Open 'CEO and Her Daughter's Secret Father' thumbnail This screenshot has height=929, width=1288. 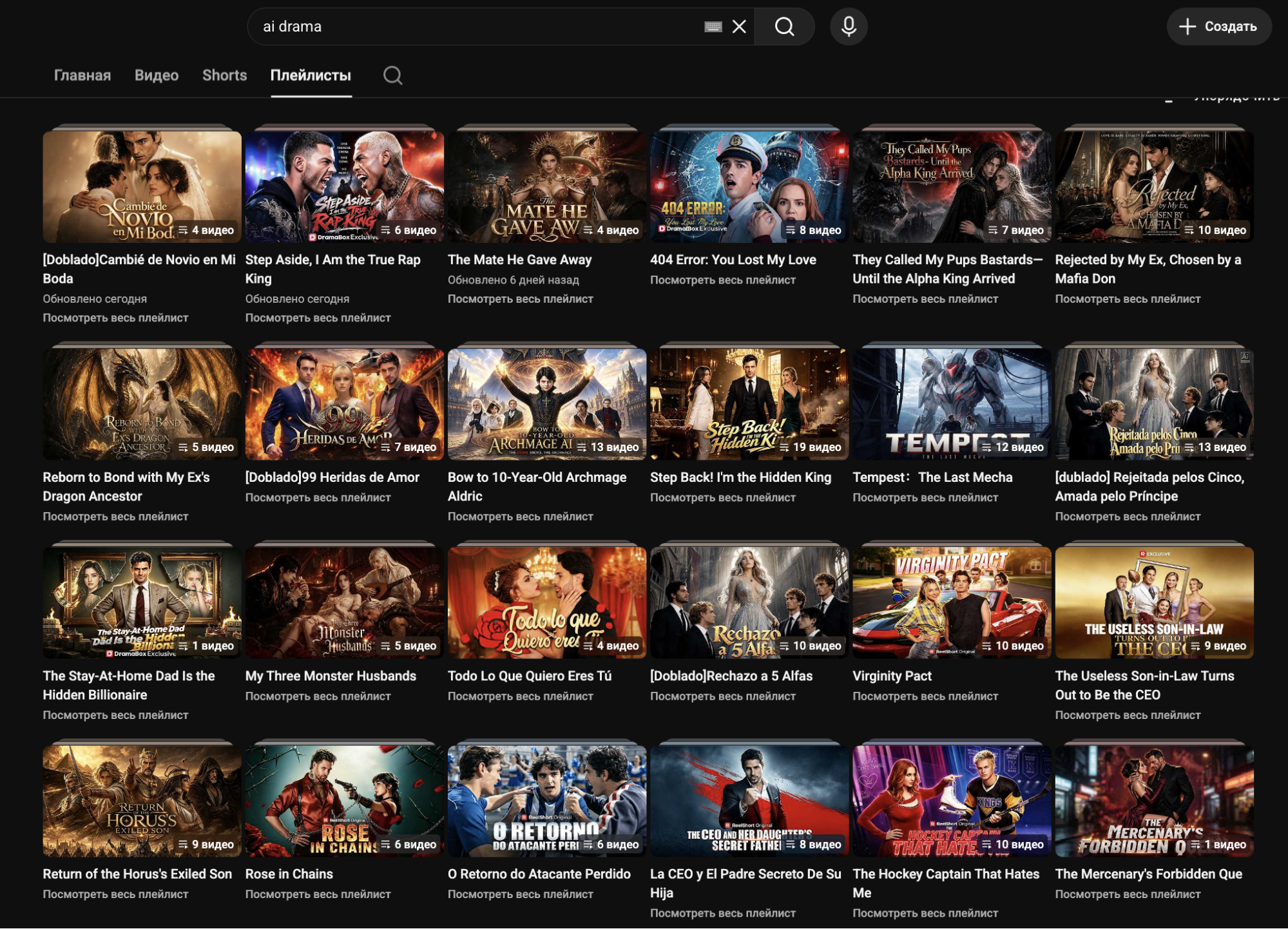tap(749, 801)
